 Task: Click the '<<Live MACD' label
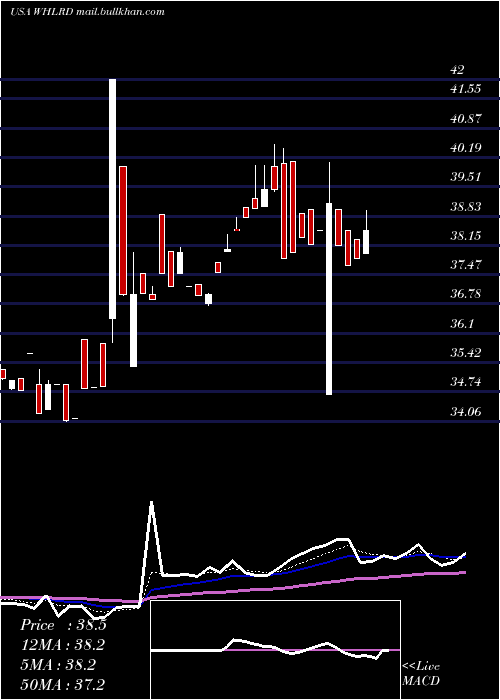tap(421, 674)
